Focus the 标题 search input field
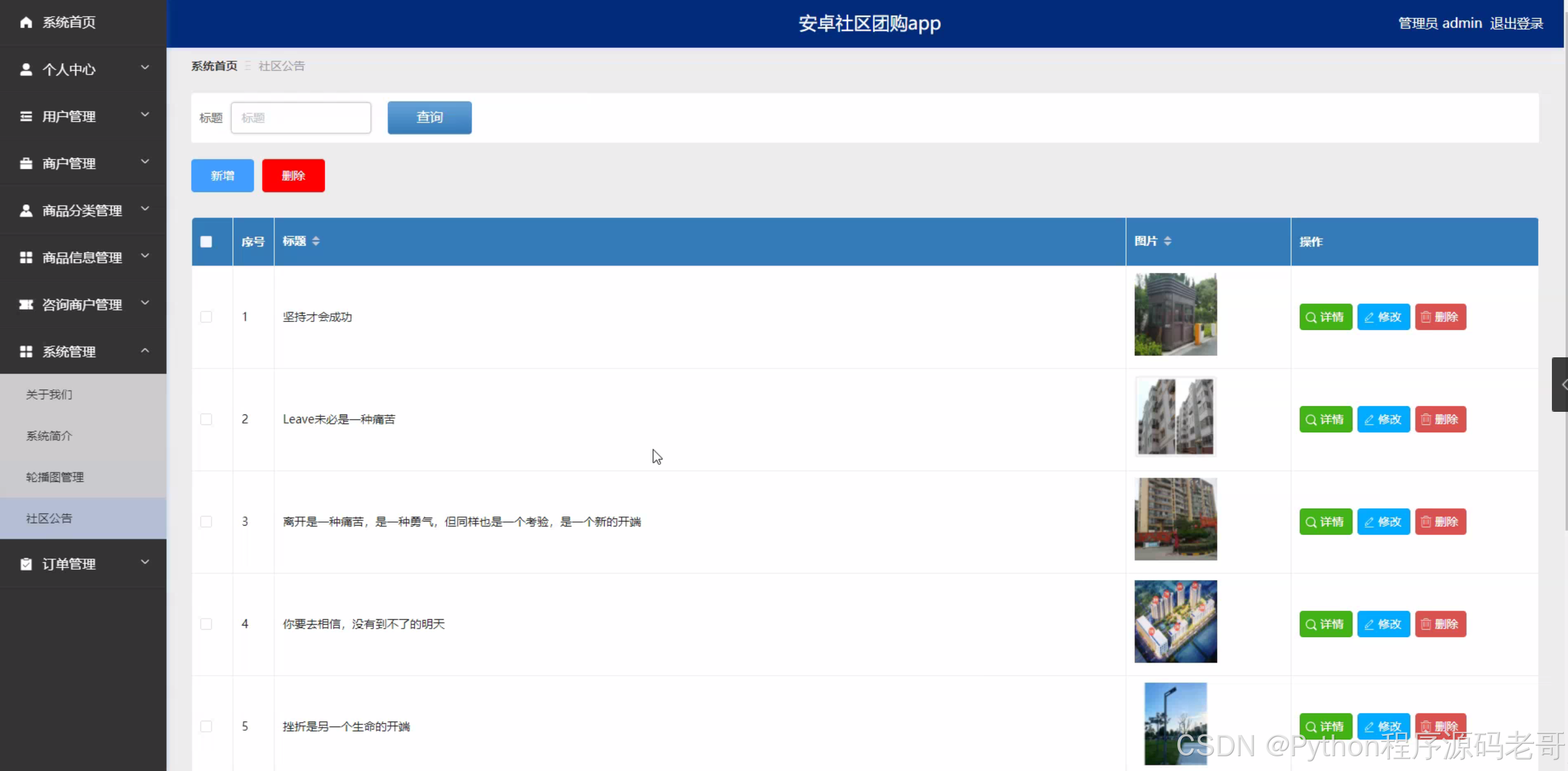Image resolution: width=1568 pixels, height=771 pixels. click(301, 118)
